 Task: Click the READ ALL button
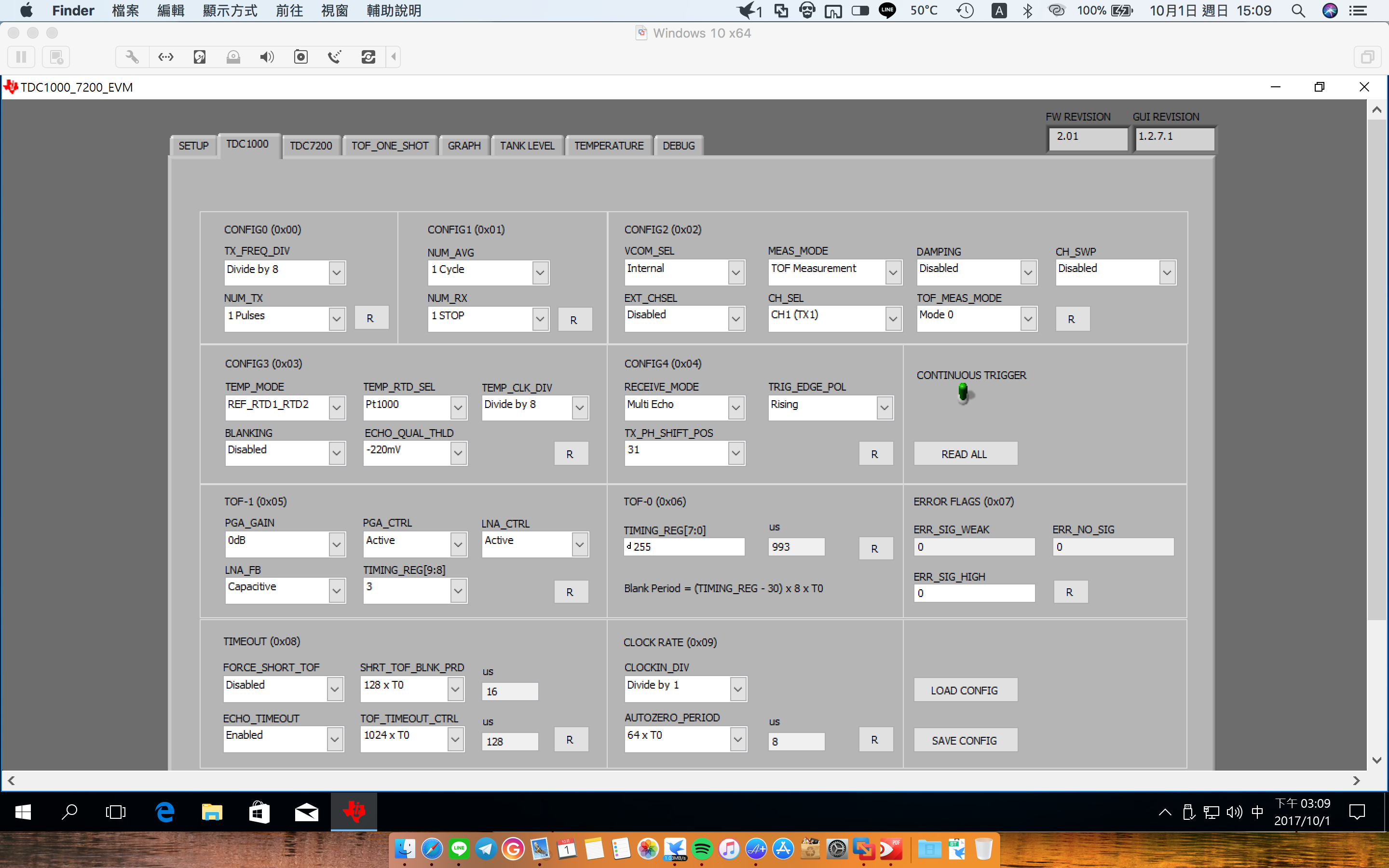pyautogui.click(x=965, y=454)
